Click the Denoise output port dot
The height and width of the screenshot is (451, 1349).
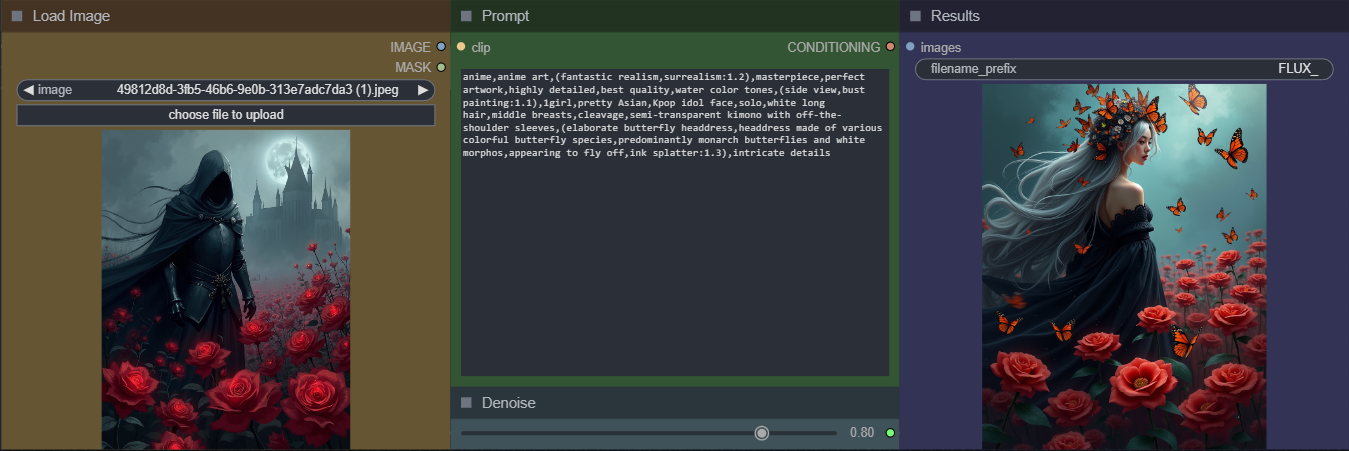890,433
